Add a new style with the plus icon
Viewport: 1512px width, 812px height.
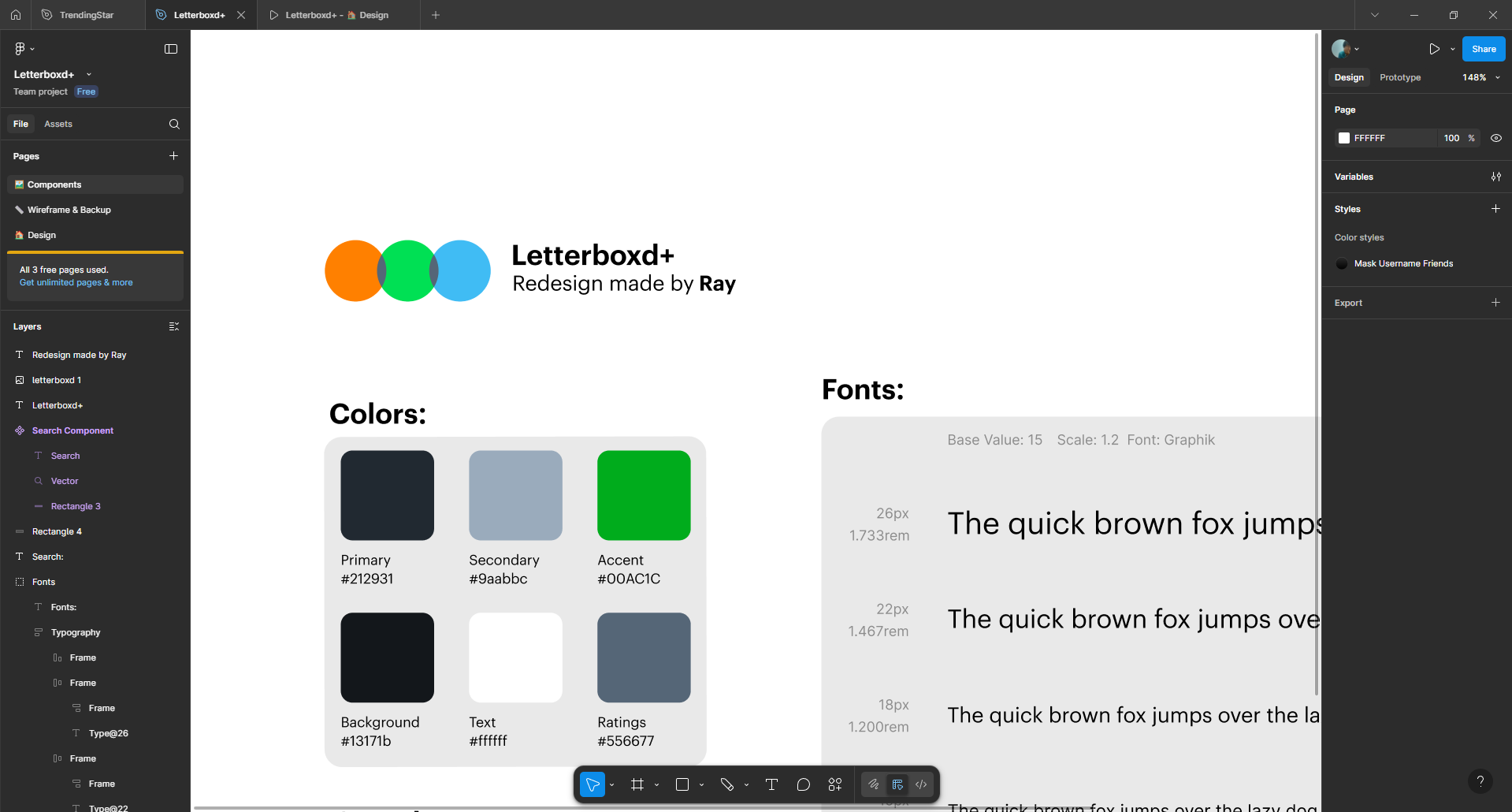click(1495, 209)
